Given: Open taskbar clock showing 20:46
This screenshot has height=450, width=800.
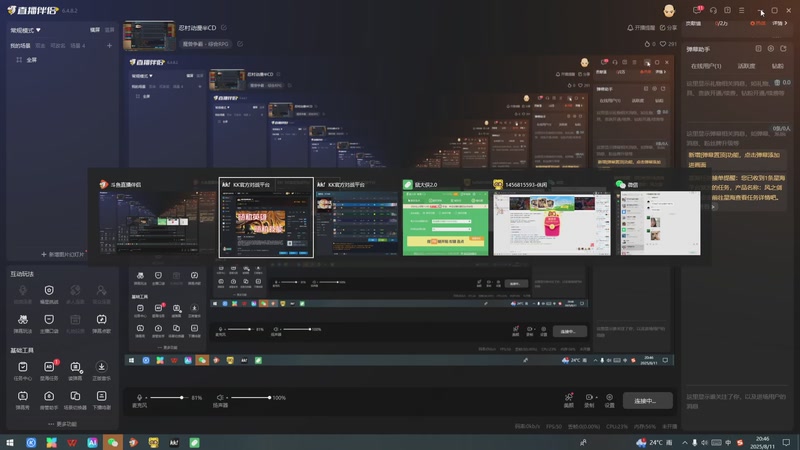Looking at the screenshot, I should [x=762, y=442].
